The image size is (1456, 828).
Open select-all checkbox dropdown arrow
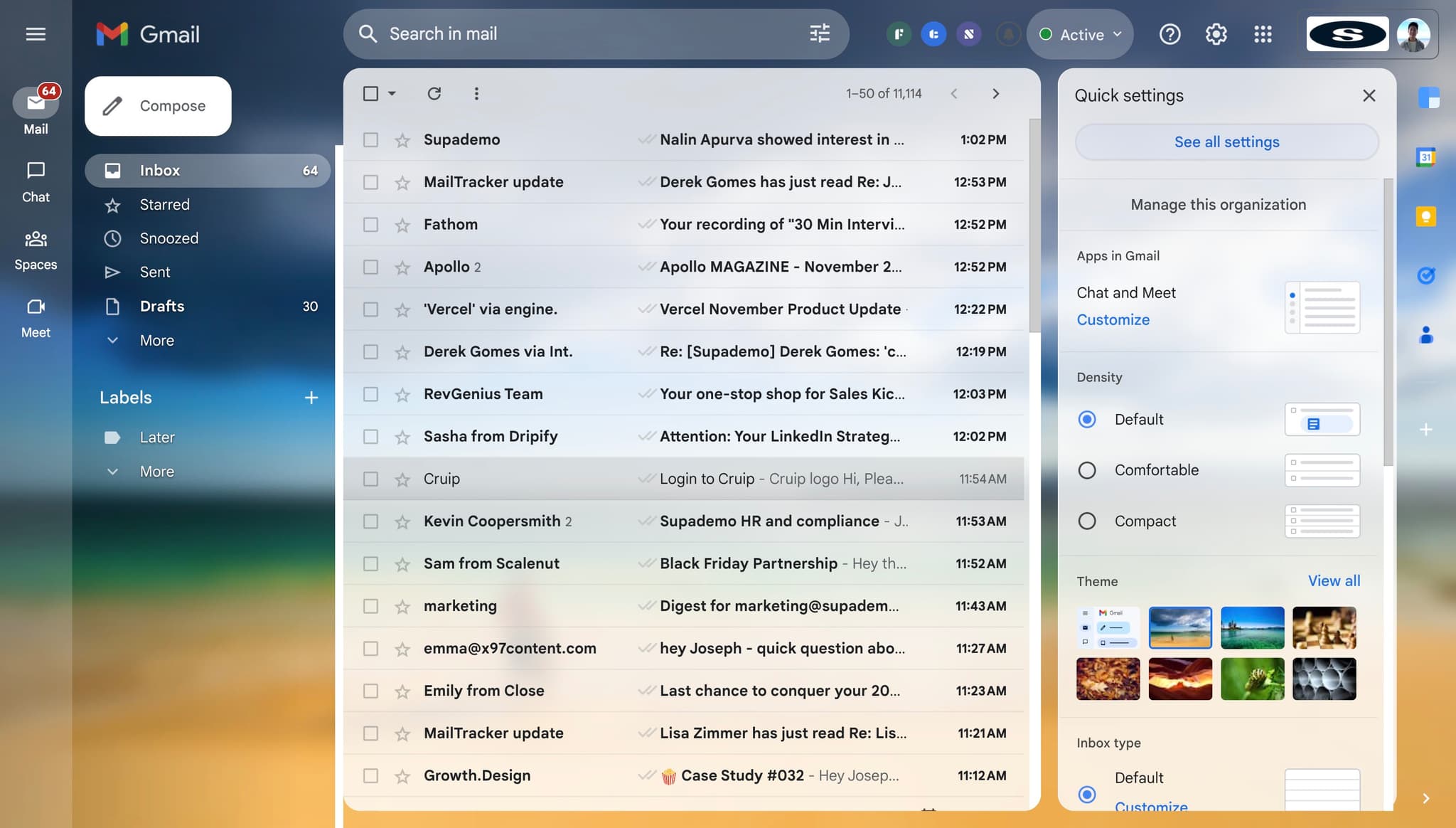(x=392, y=93)
